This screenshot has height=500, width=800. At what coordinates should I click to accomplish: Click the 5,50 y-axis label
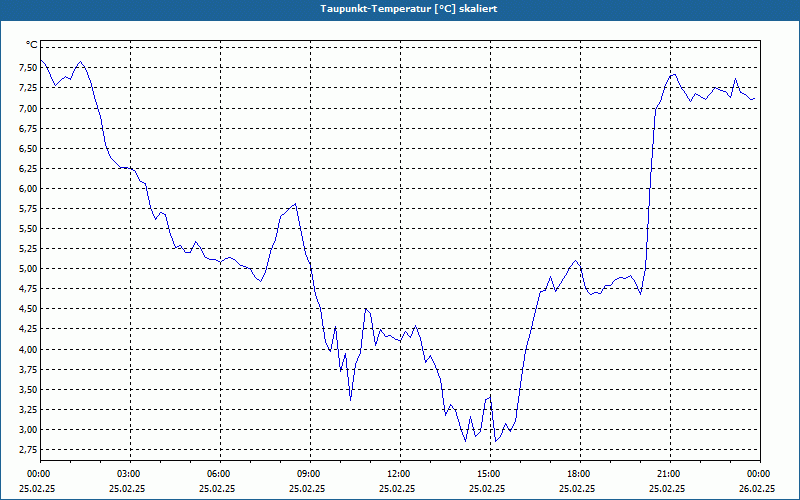(27, 229)
